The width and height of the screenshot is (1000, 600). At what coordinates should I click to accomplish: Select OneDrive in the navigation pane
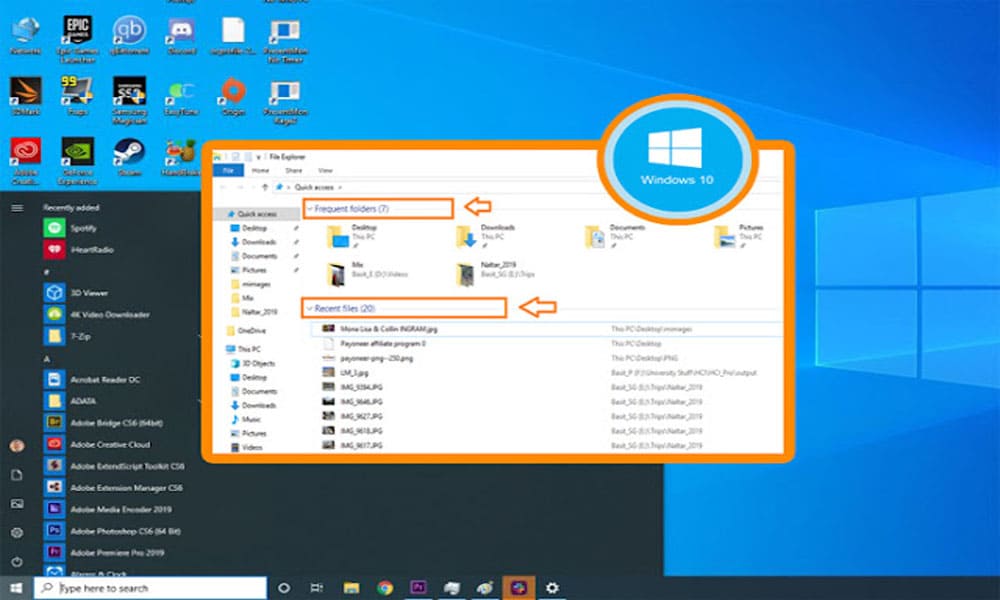246,331
